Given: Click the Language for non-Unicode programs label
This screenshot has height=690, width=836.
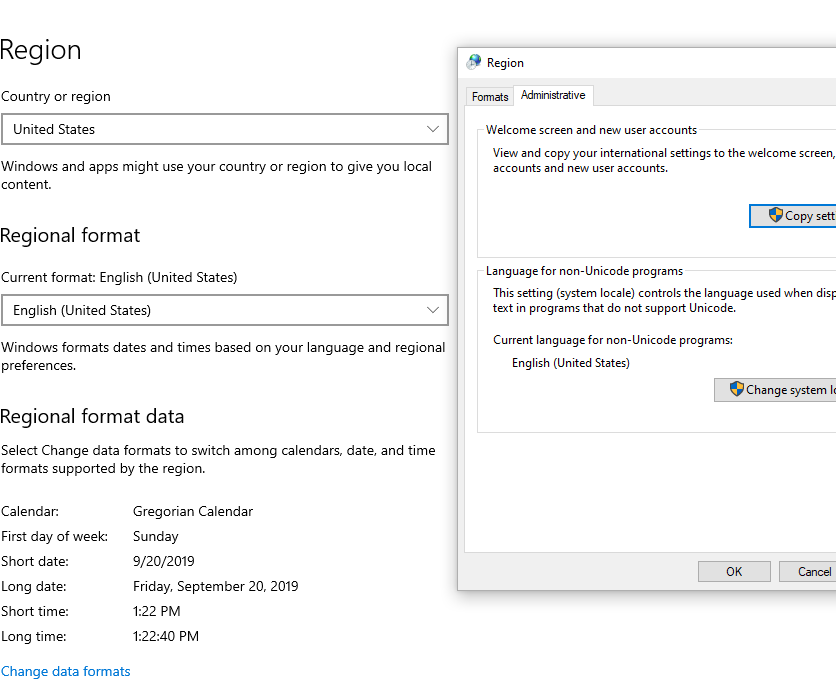Looking at the screenshot, I should 584,271.
